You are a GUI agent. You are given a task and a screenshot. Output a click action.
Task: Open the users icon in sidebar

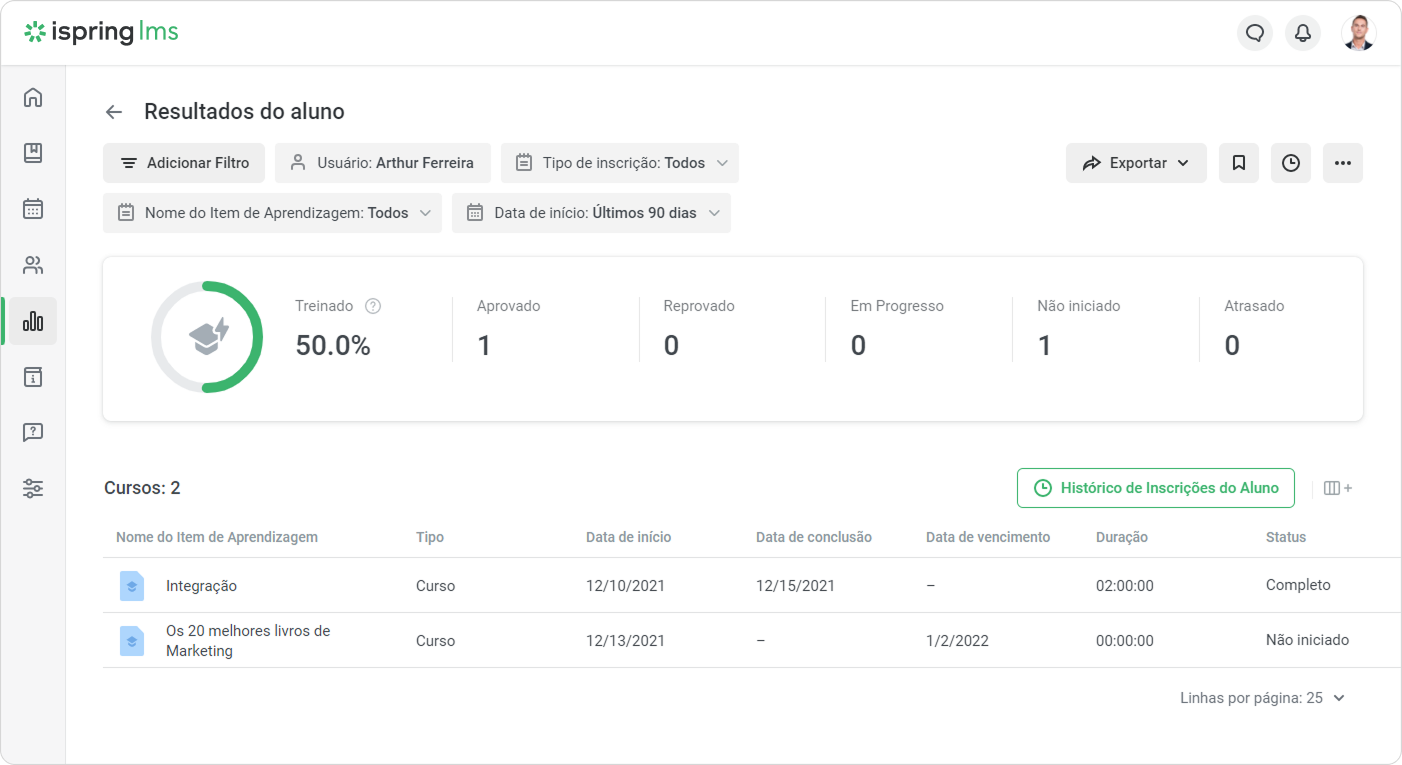click(x=33, y=265)
